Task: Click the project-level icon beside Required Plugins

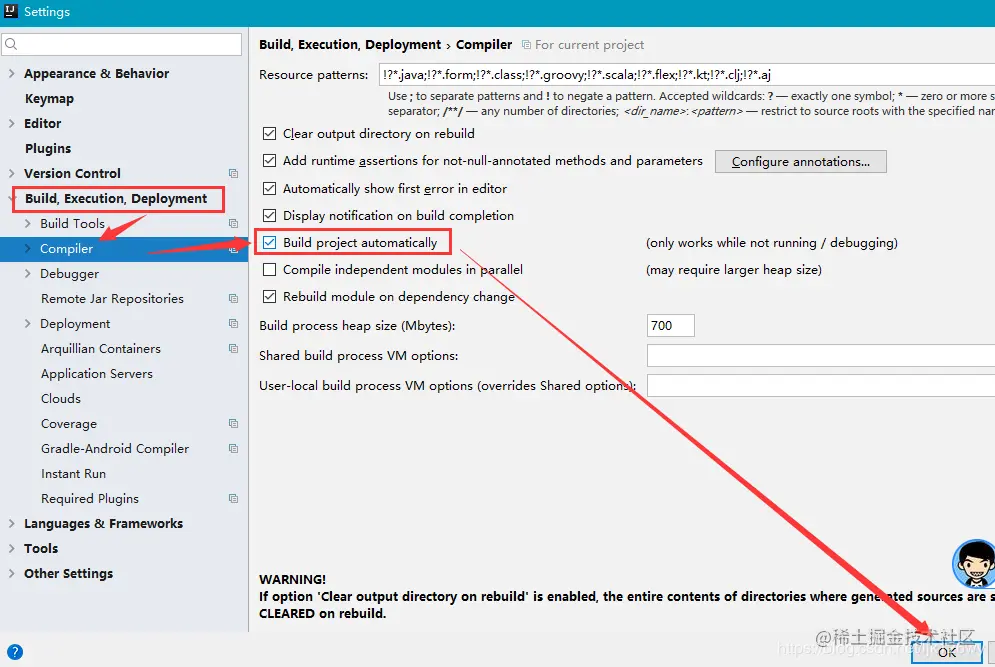Action: click(x=234, y=499)
